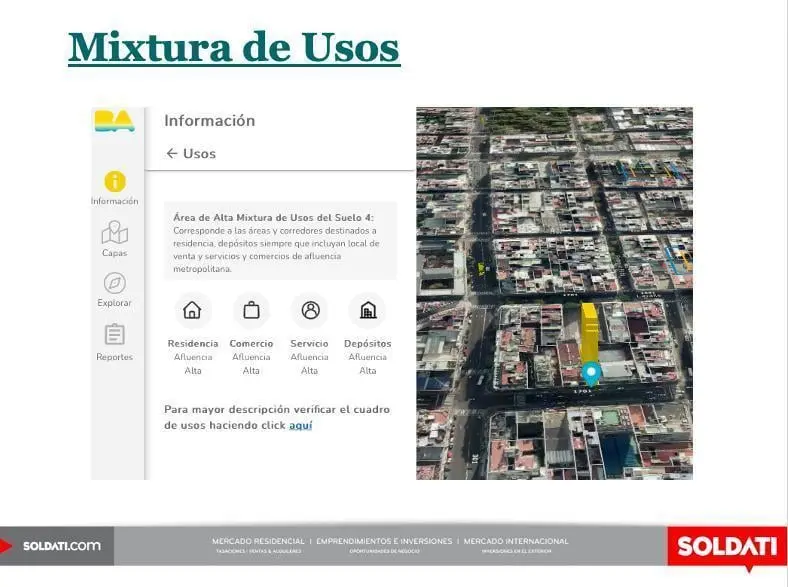
Task: Click the BA city logo
Action: 114,121
